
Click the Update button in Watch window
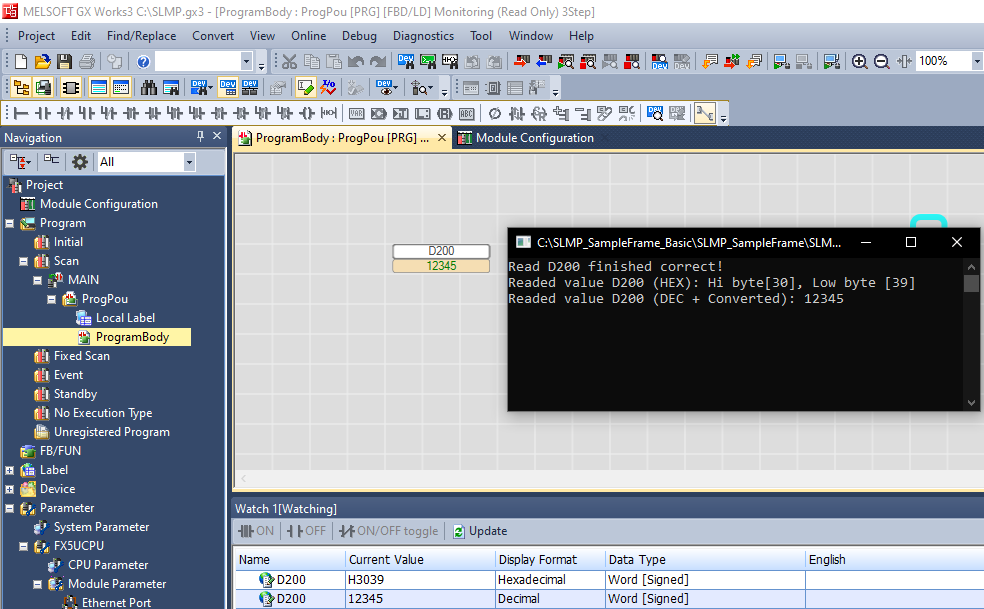[480, 531]
